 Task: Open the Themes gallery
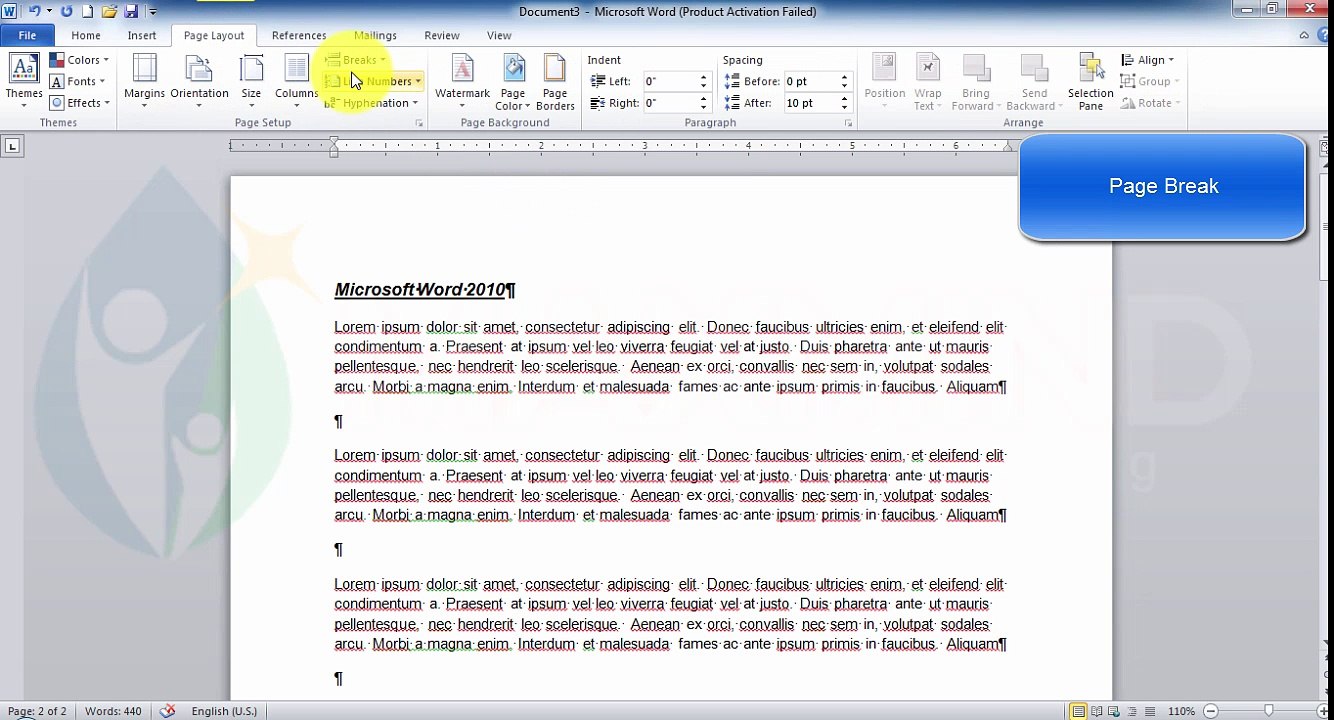pyautogui.click(x=24, y=80)
